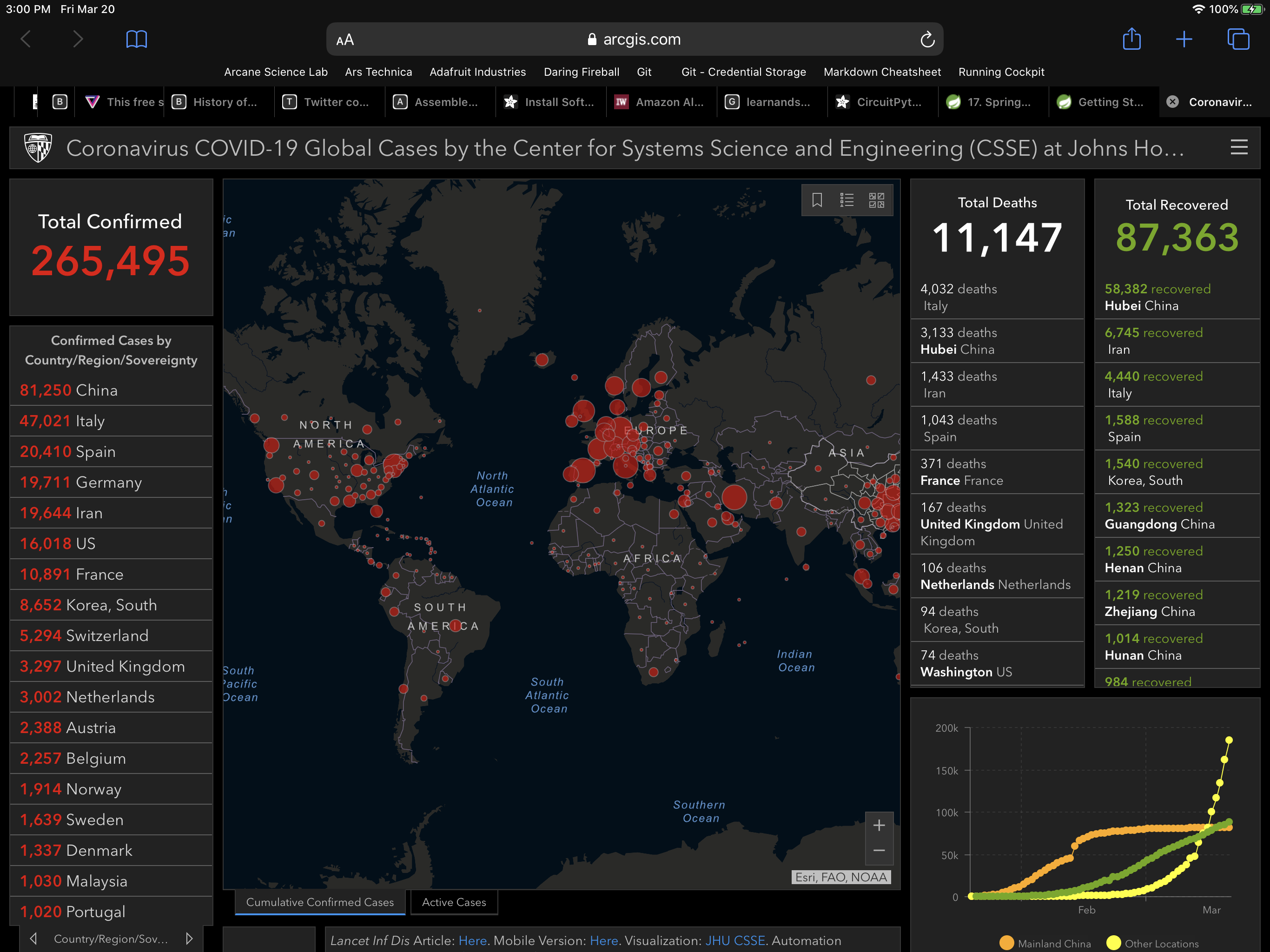
Task: Open the Running Cockpit bookmark
Action: [x=1001, y=72]
